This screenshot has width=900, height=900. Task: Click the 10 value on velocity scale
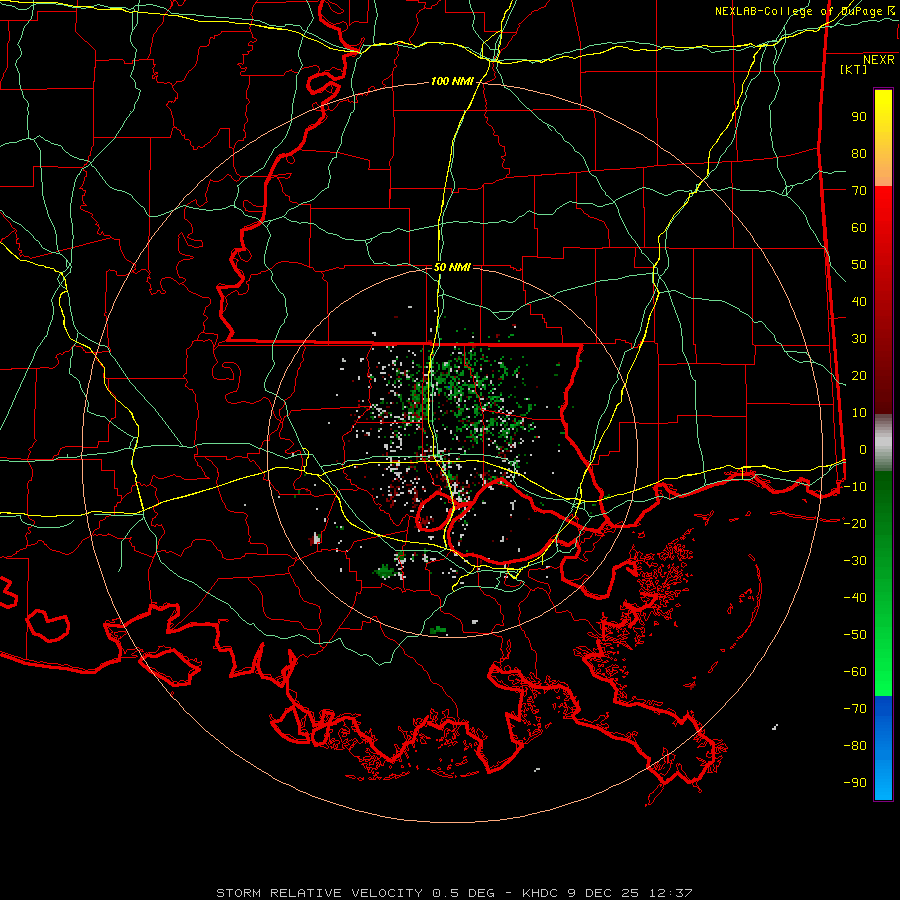859,413
